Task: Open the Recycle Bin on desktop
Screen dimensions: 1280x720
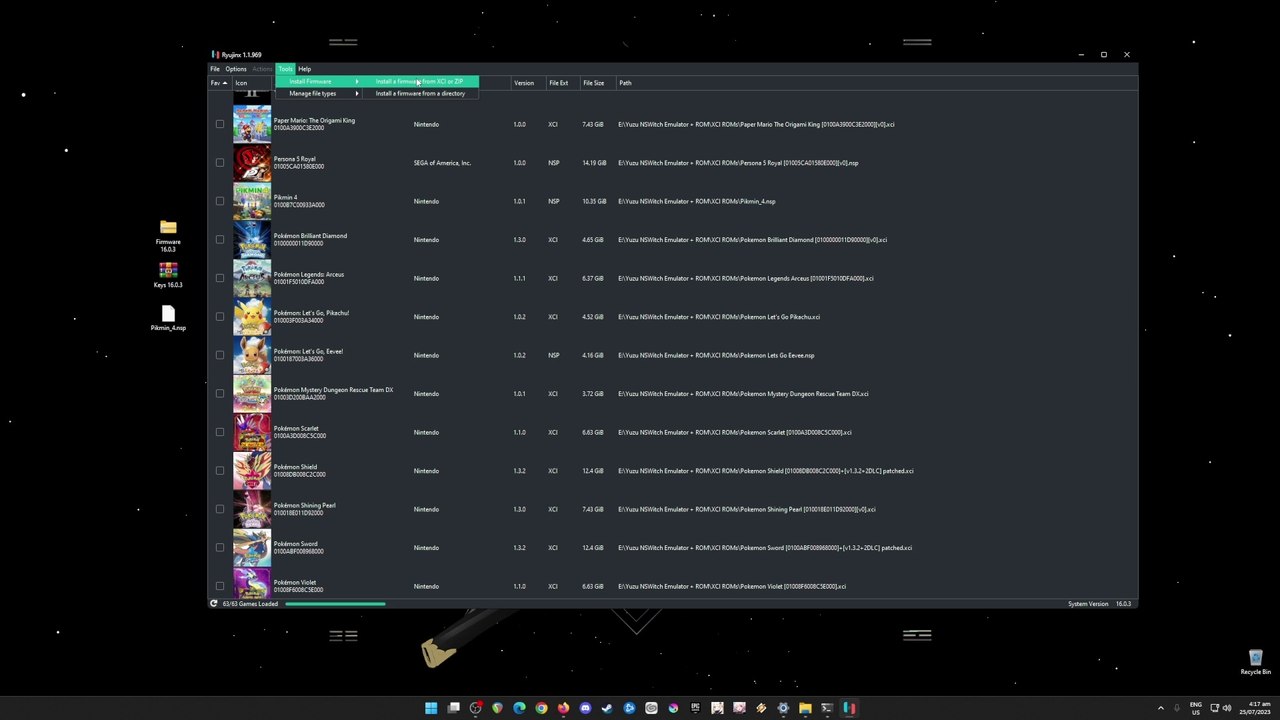Action: coord(1255,661)
